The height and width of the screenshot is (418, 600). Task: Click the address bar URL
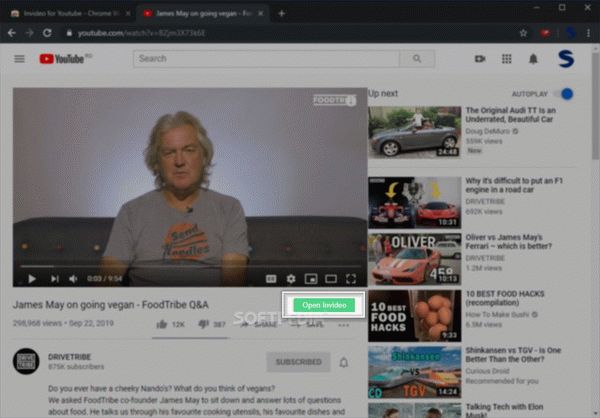[x=142, y=33]
